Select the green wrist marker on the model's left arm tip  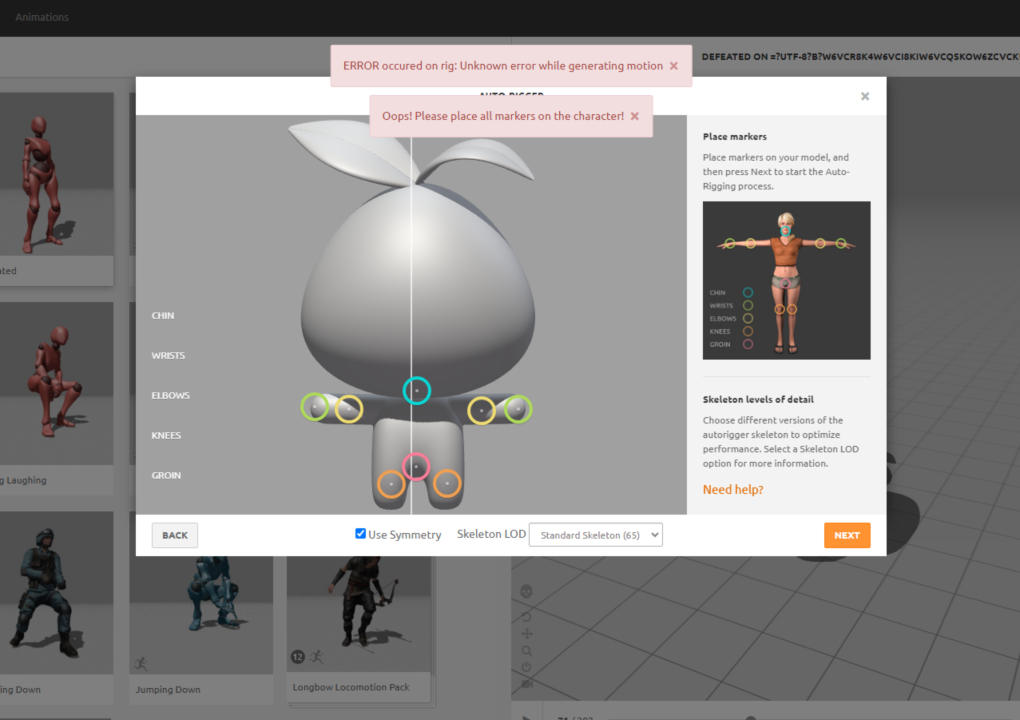point(315,407)
